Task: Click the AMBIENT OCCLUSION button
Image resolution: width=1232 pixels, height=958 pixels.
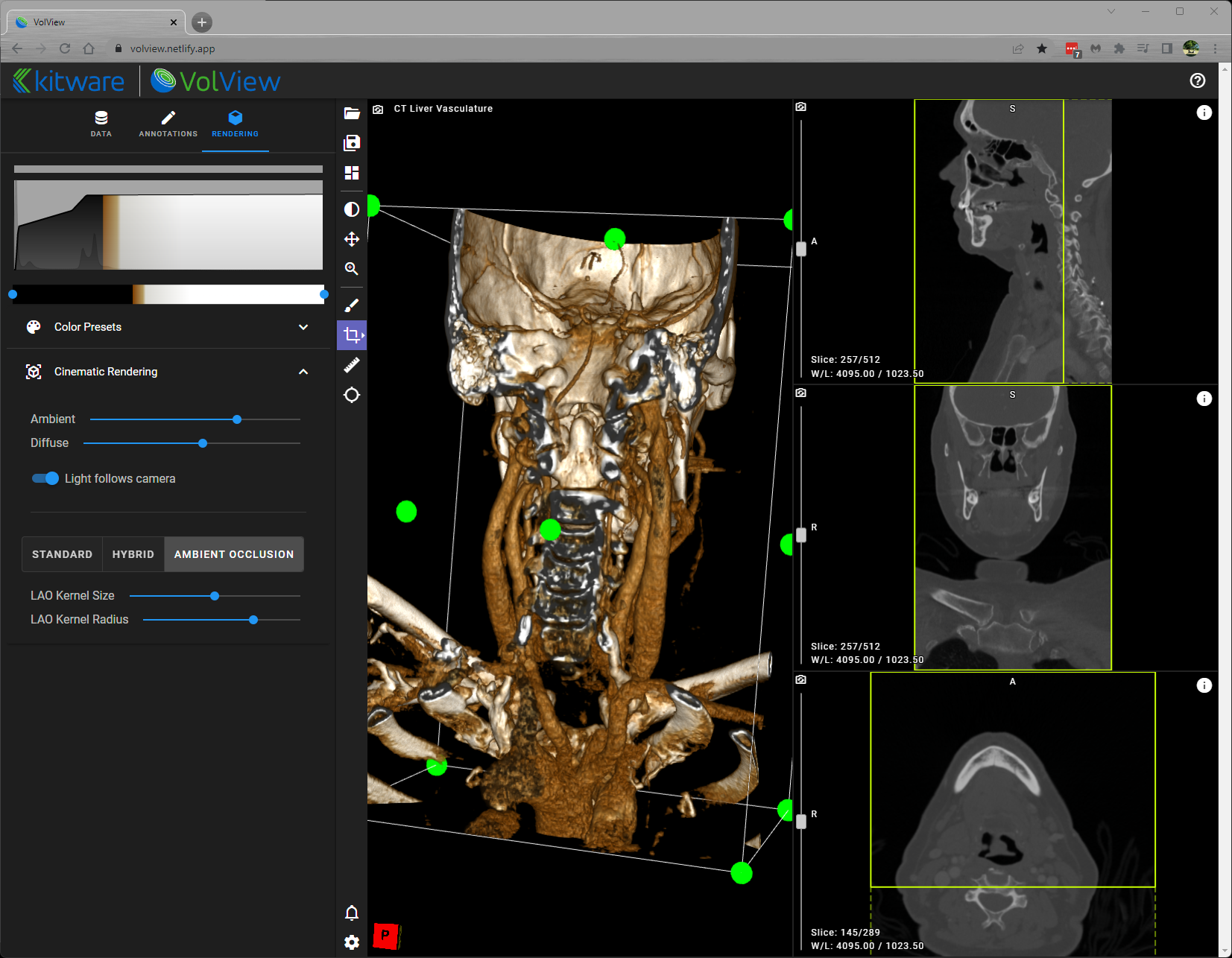Action: tap(233, 554)
